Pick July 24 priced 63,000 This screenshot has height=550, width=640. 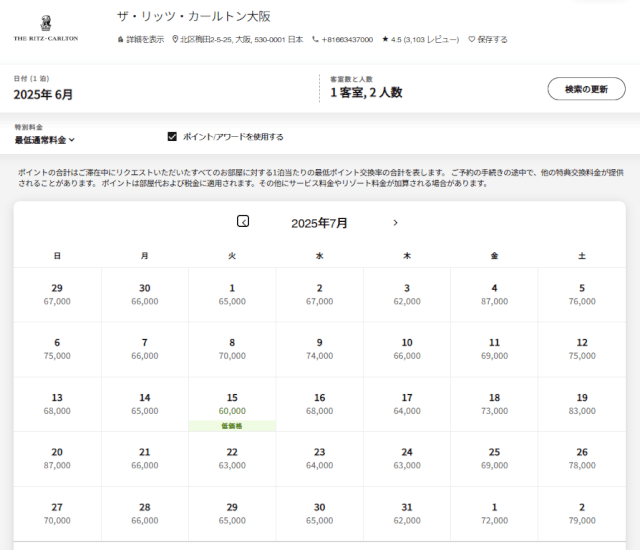407,459
